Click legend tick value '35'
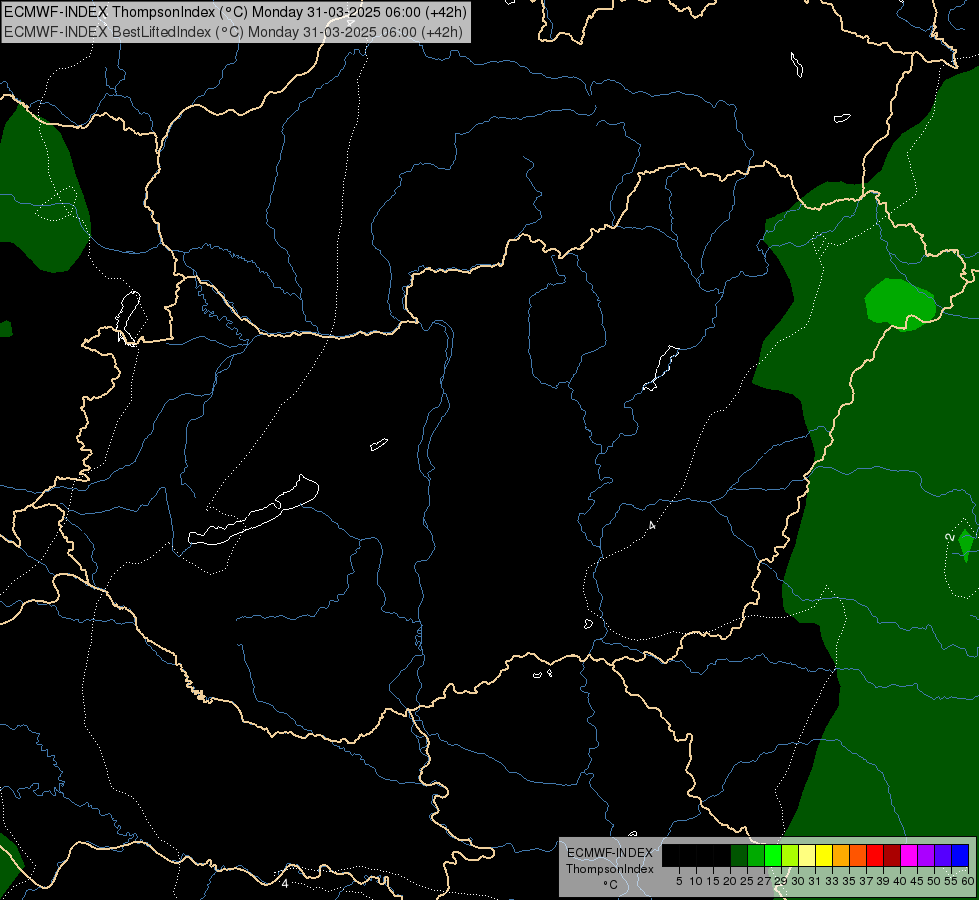 click(849, 881)
